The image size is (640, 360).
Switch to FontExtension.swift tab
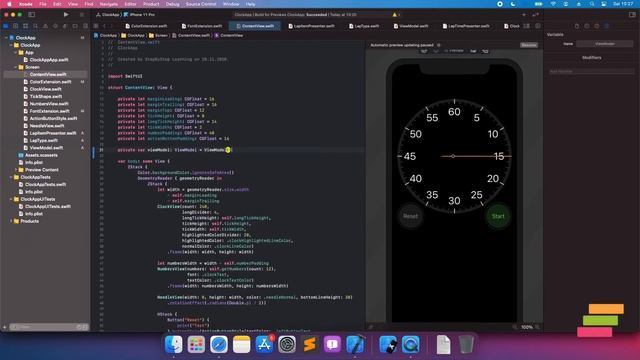[202, 26]
